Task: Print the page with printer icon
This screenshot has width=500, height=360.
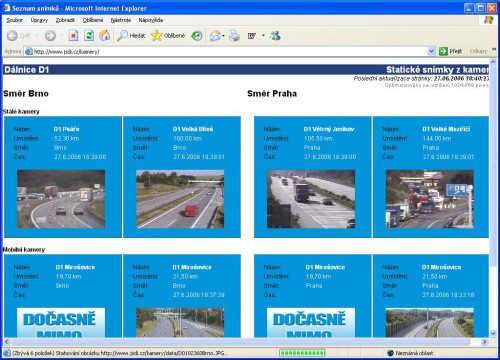Action: pos(234,36)
